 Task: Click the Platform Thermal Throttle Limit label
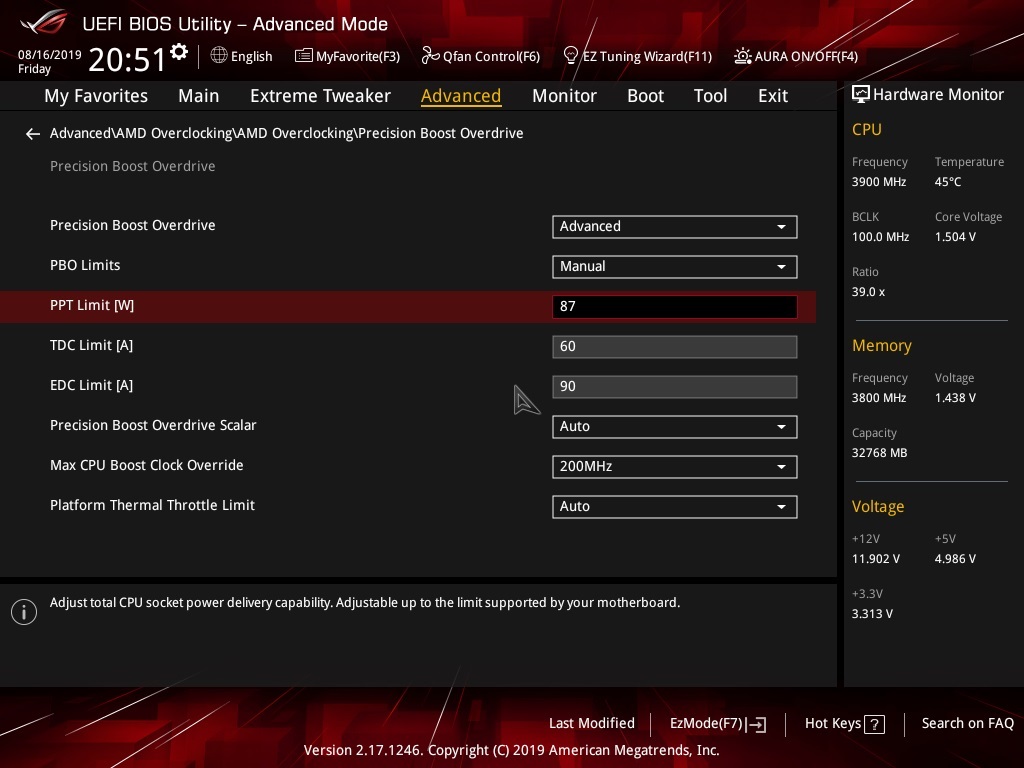point(152,505)
